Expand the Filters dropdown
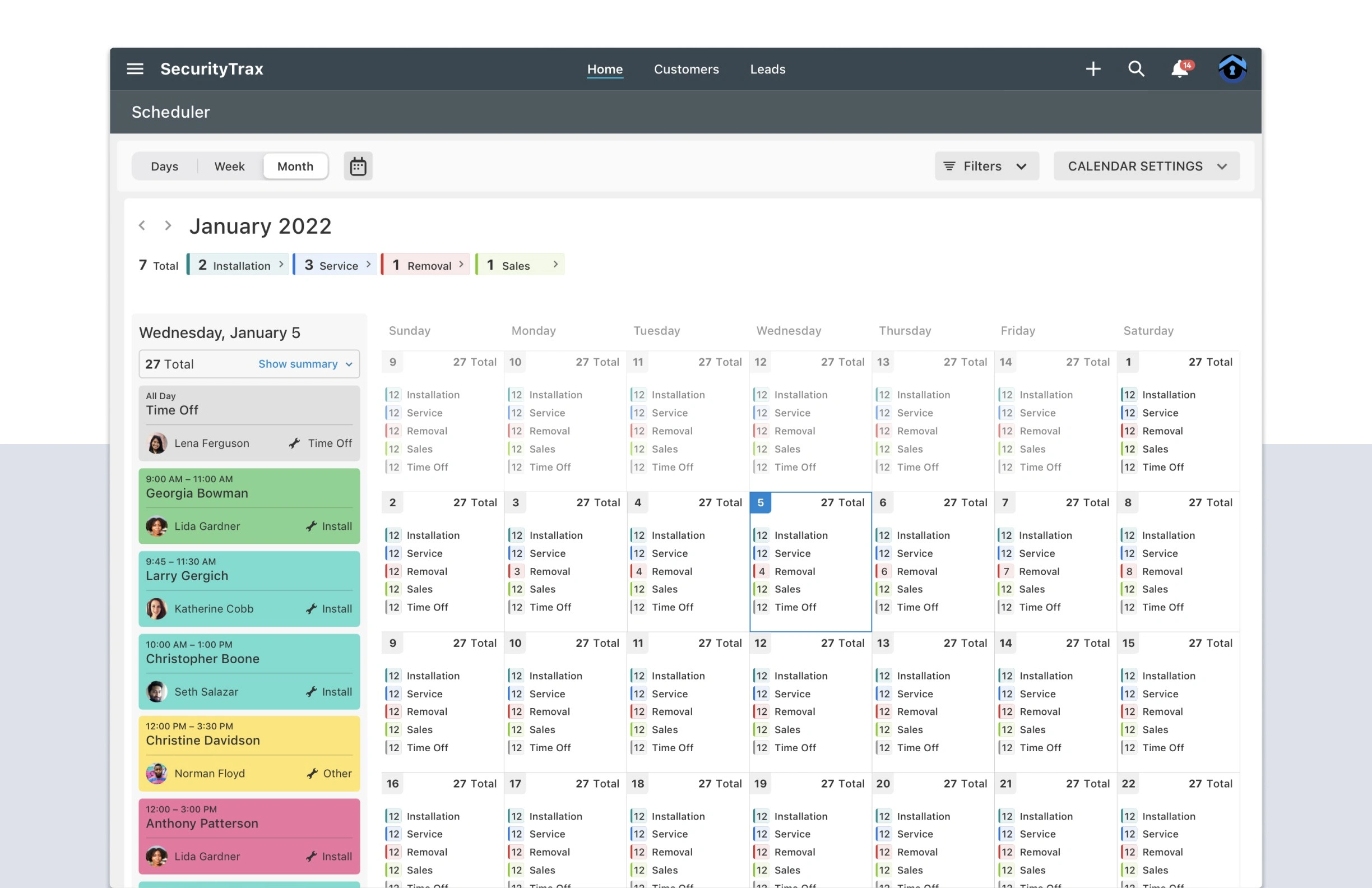The height and width of the screenshot is (888, 1372). (986, 166)
